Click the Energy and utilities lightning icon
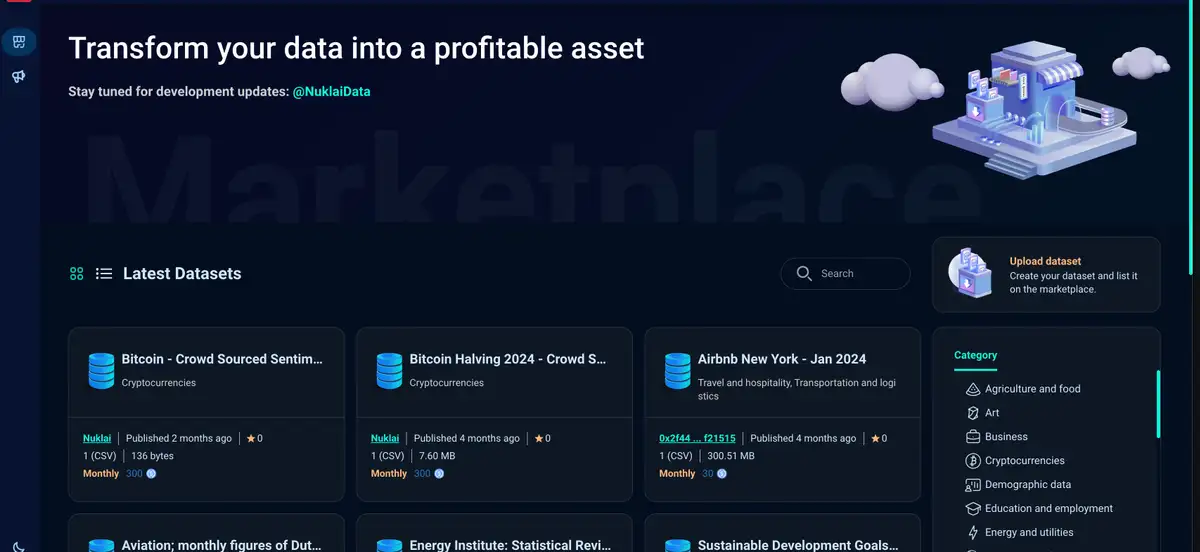 [972, 533]
